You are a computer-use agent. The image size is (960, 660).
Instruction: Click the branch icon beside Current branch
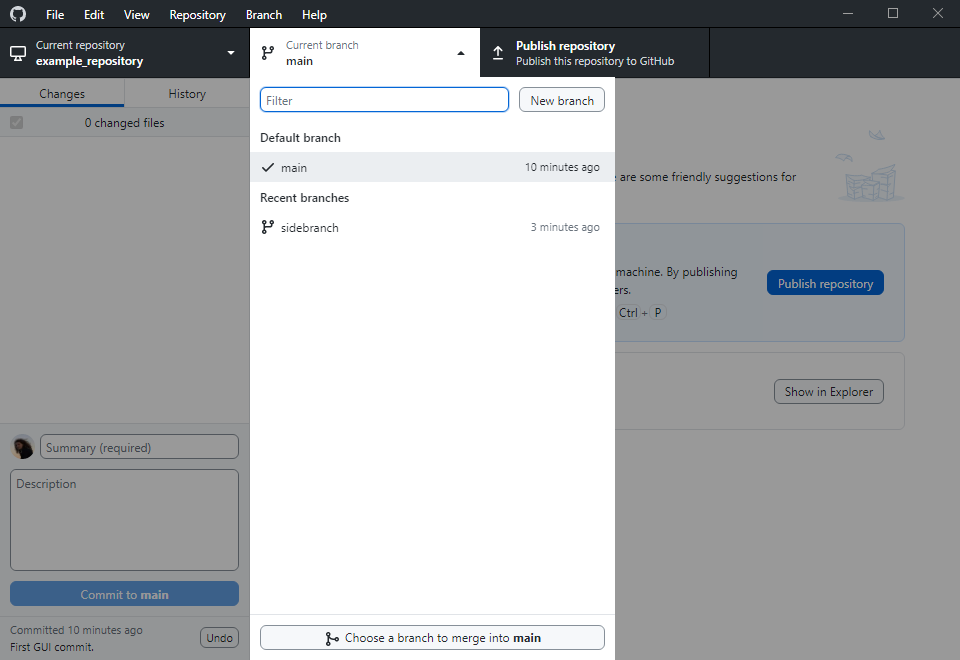click(268, 53)
